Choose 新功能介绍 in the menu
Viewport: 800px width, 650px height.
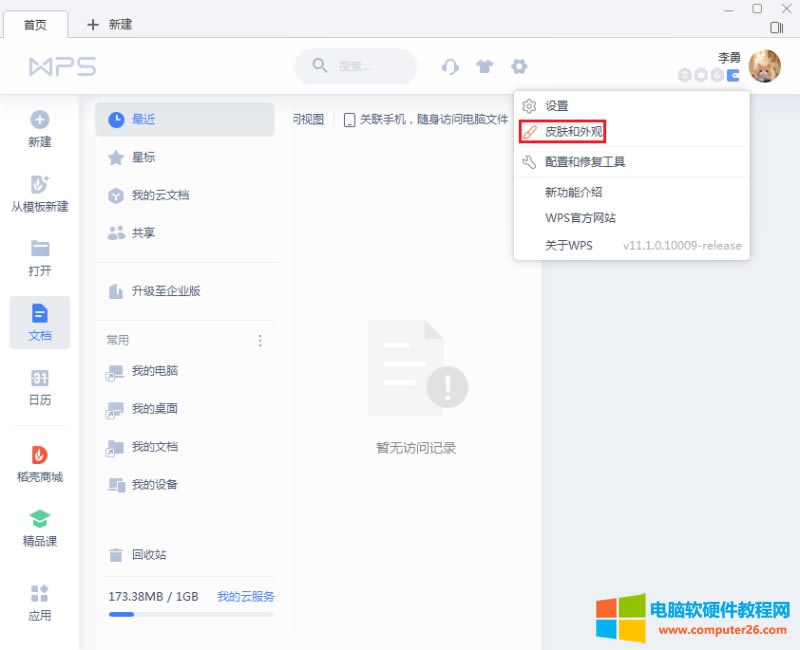(x=632, y=192)
